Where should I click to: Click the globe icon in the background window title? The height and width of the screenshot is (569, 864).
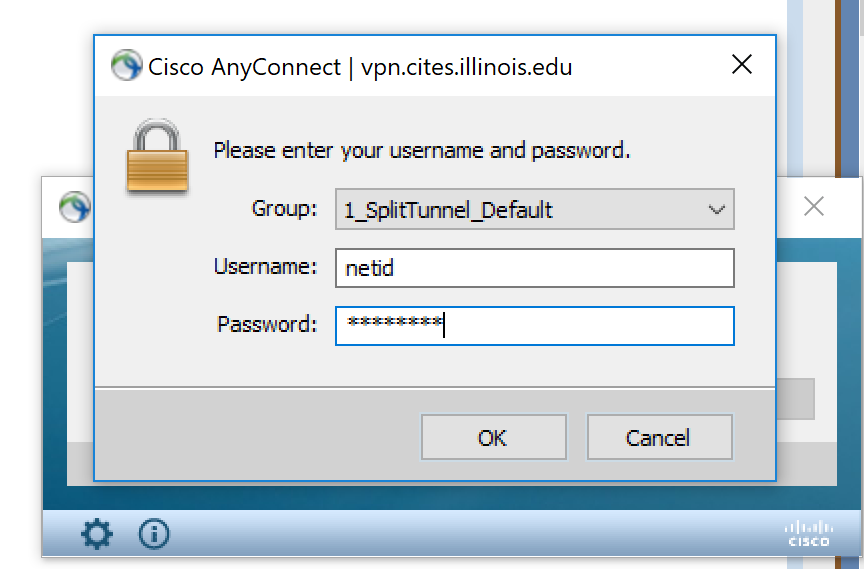pyautogui.click(x=75, y=207)
